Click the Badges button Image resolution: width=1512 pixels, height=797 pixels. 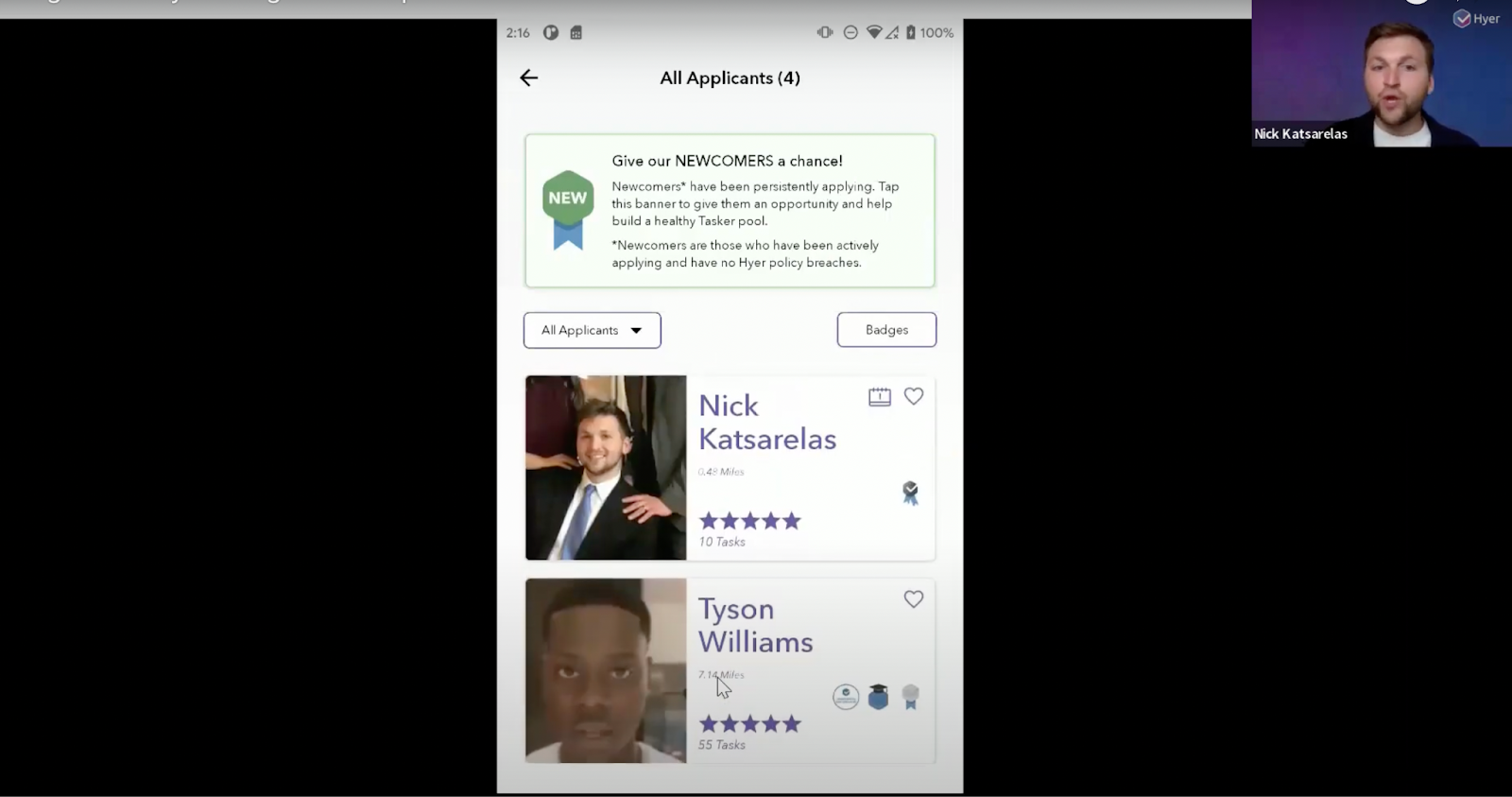pos(886,330)
